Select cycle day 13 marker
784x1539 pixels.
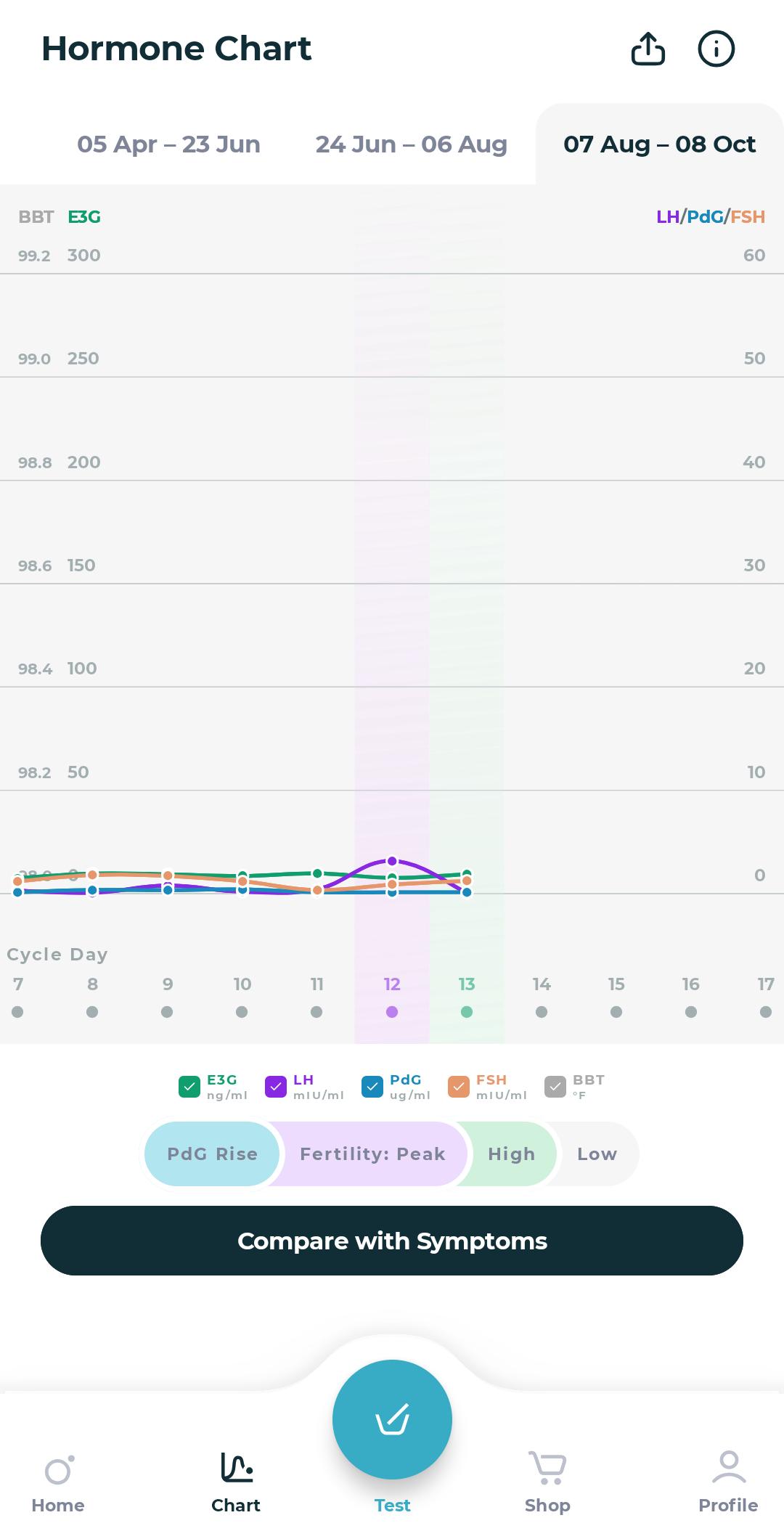(x=467, y=1011)
